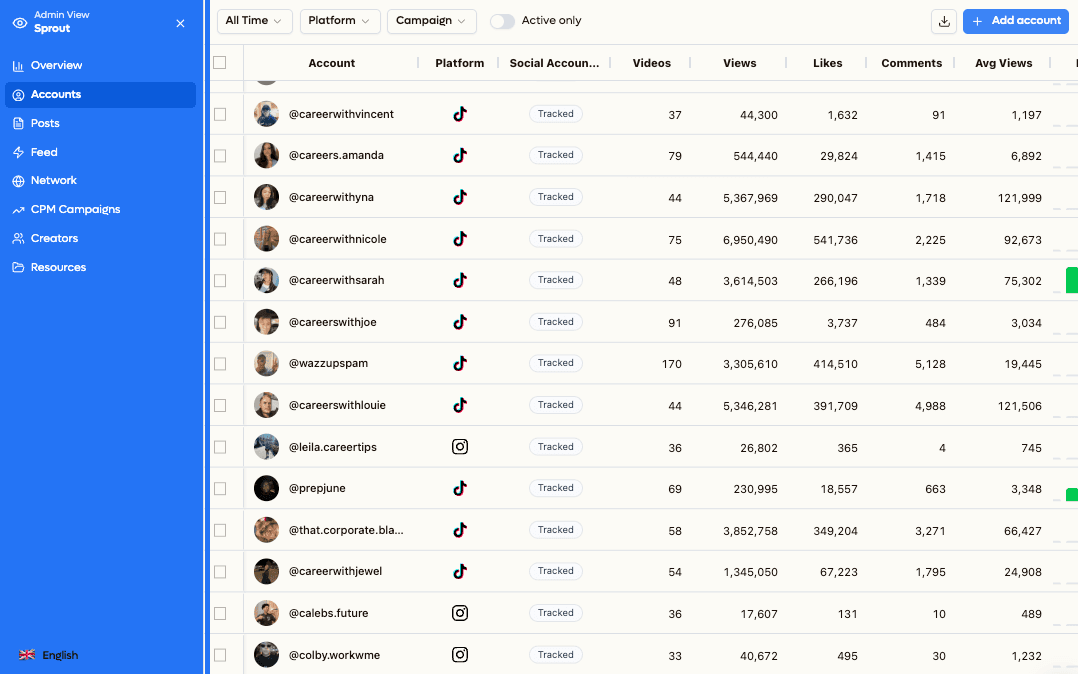Enable the Active only toggle
The image size is (1078, 674).
(502, 20)
